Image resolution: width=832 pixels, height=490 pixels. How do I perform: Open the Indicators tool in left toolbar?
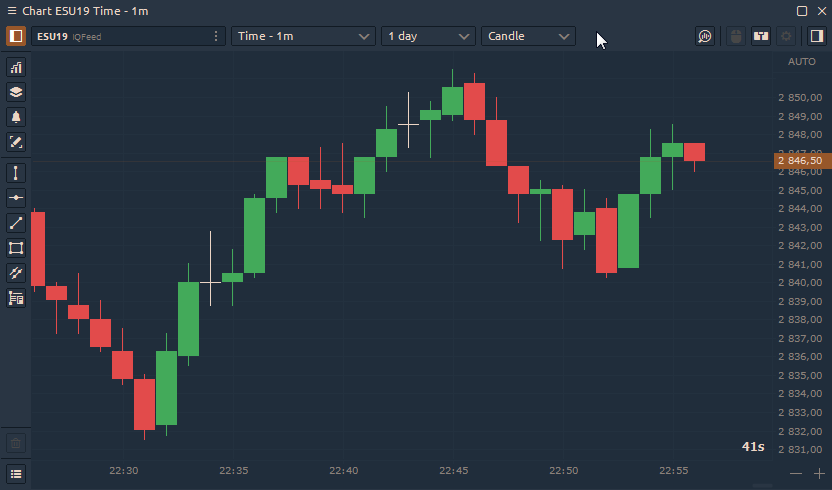pyautogui.click(x=16, y=68)
